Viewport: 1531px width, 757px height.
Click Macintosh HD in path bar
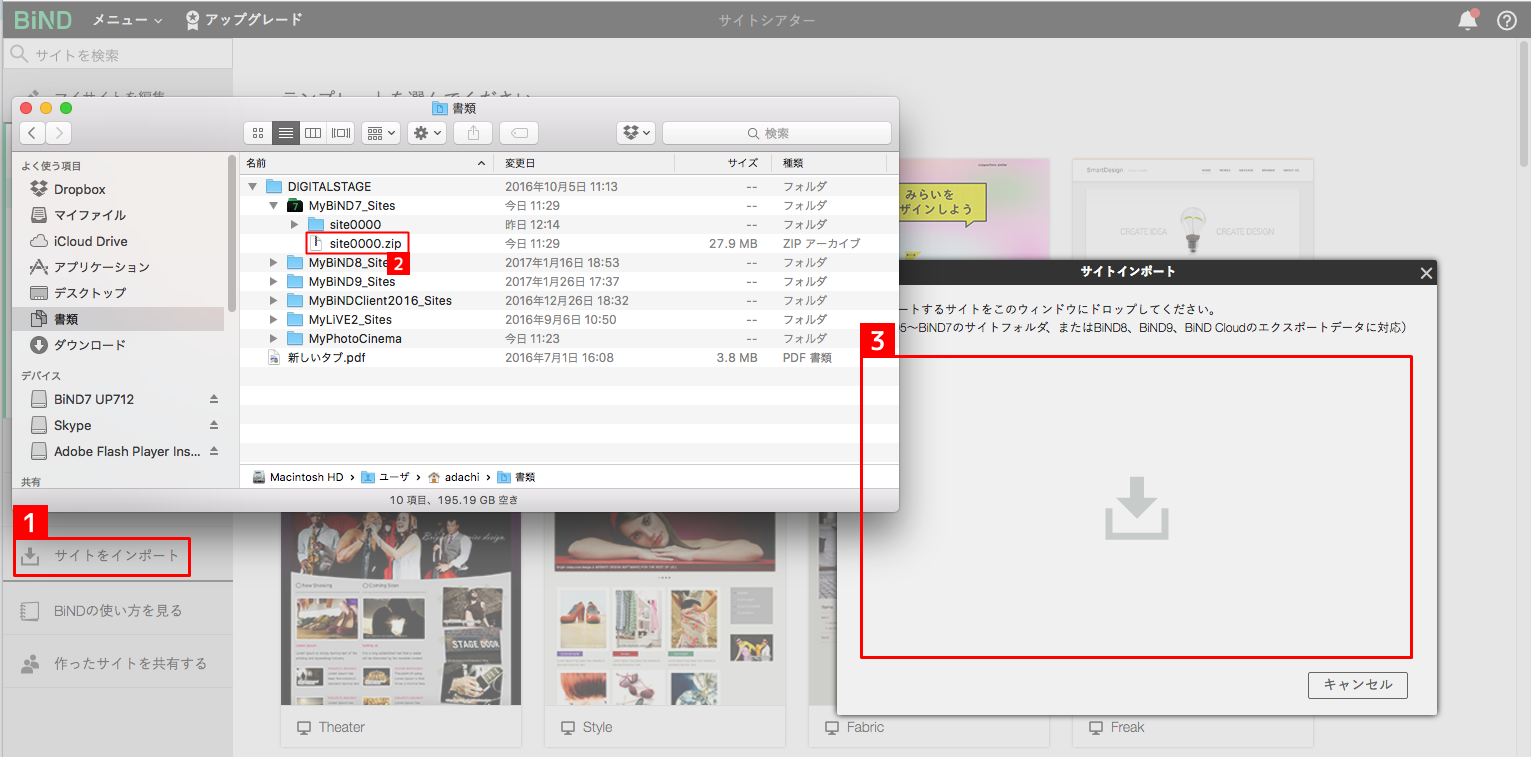pyautogui.click(x=297, y=477)
